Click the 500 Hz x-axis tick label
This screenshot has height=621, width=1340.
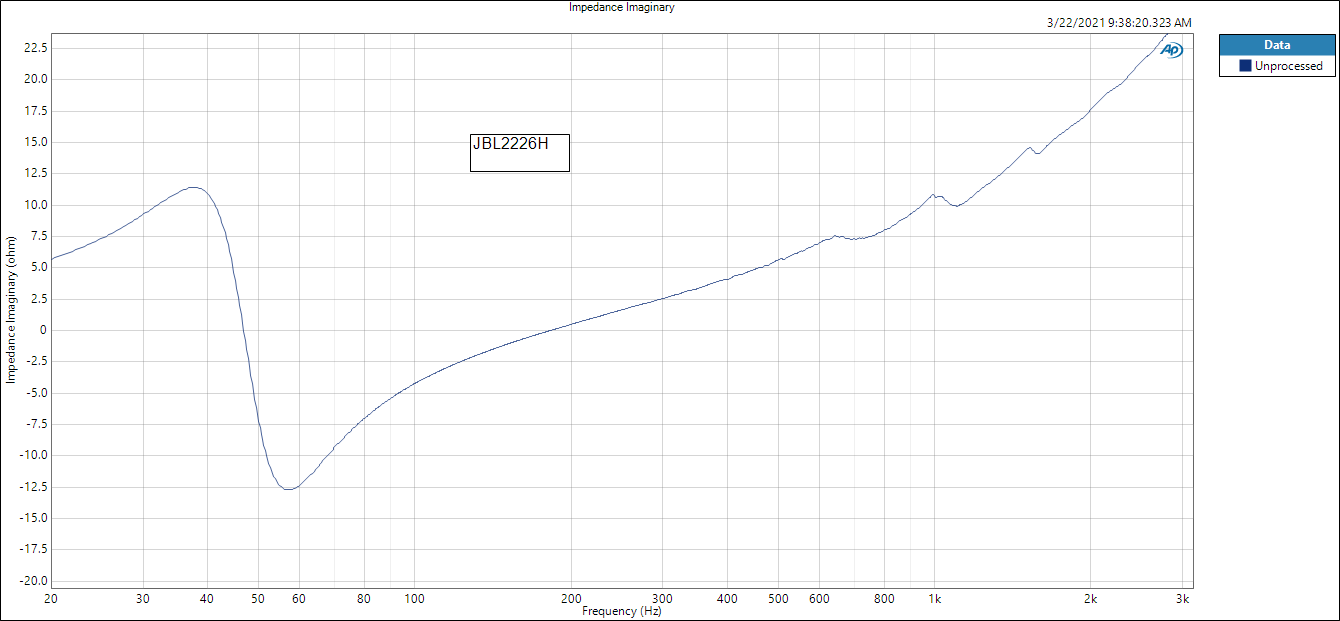[778, 599]
